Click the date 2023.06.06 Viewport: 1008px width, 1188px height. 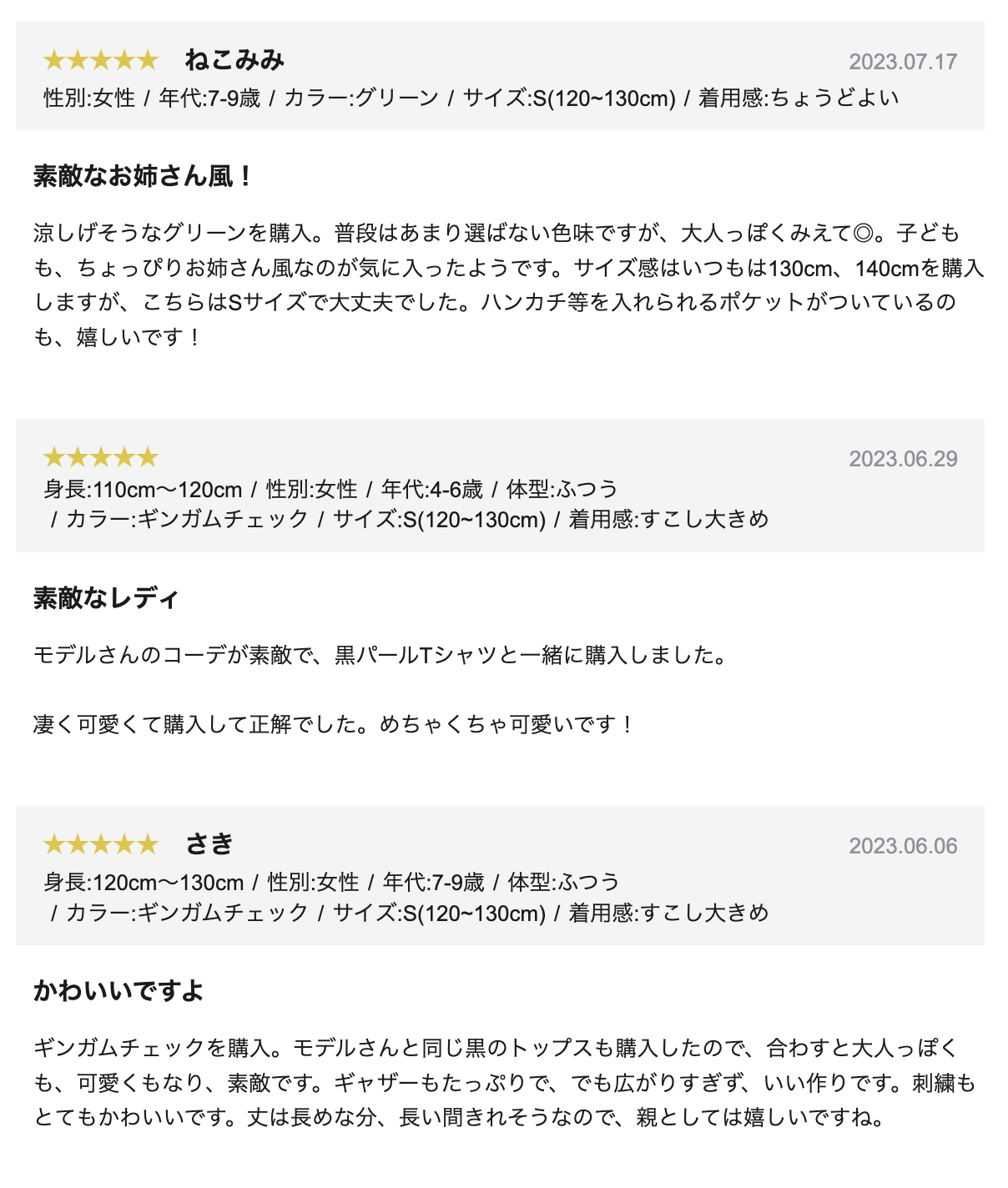pos(903,846)
